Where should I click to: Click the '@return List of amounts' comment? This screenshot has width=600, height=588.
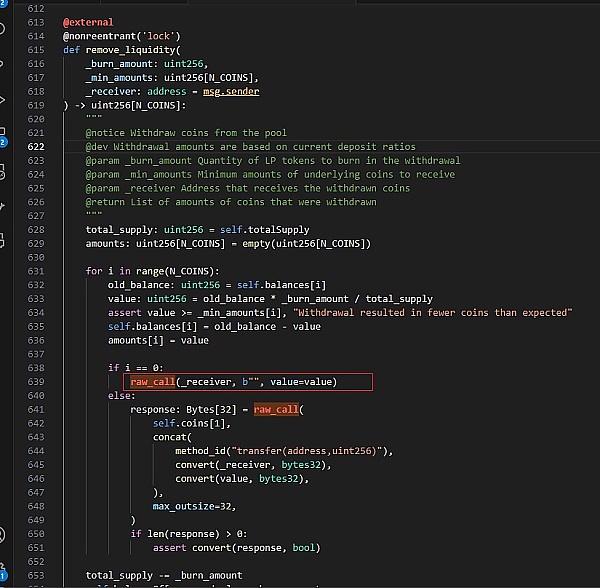(x=231, y=202)
